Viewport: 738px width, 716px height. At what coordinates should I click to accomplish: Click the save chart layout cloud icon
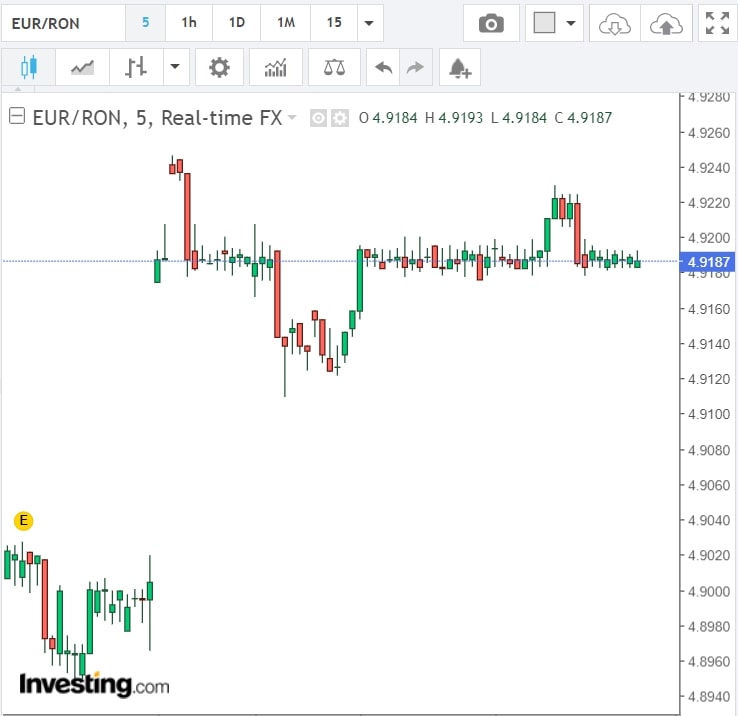pos(665,23)
